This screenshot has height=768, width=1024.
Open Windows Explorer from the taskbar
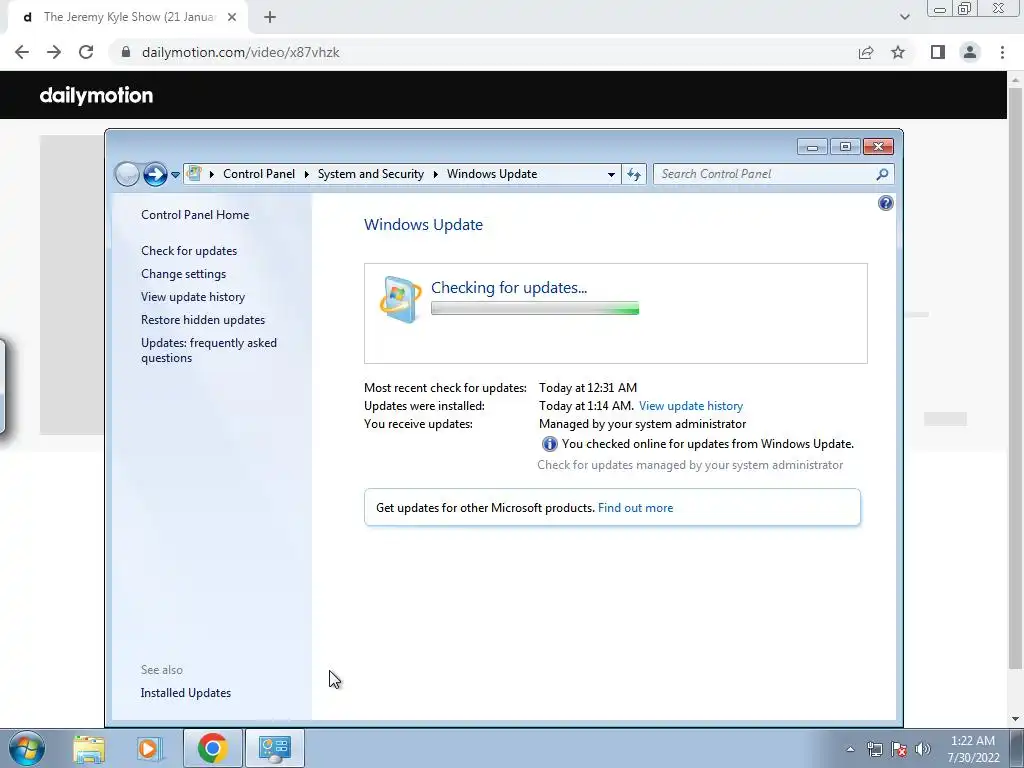[x=89, y=748]
